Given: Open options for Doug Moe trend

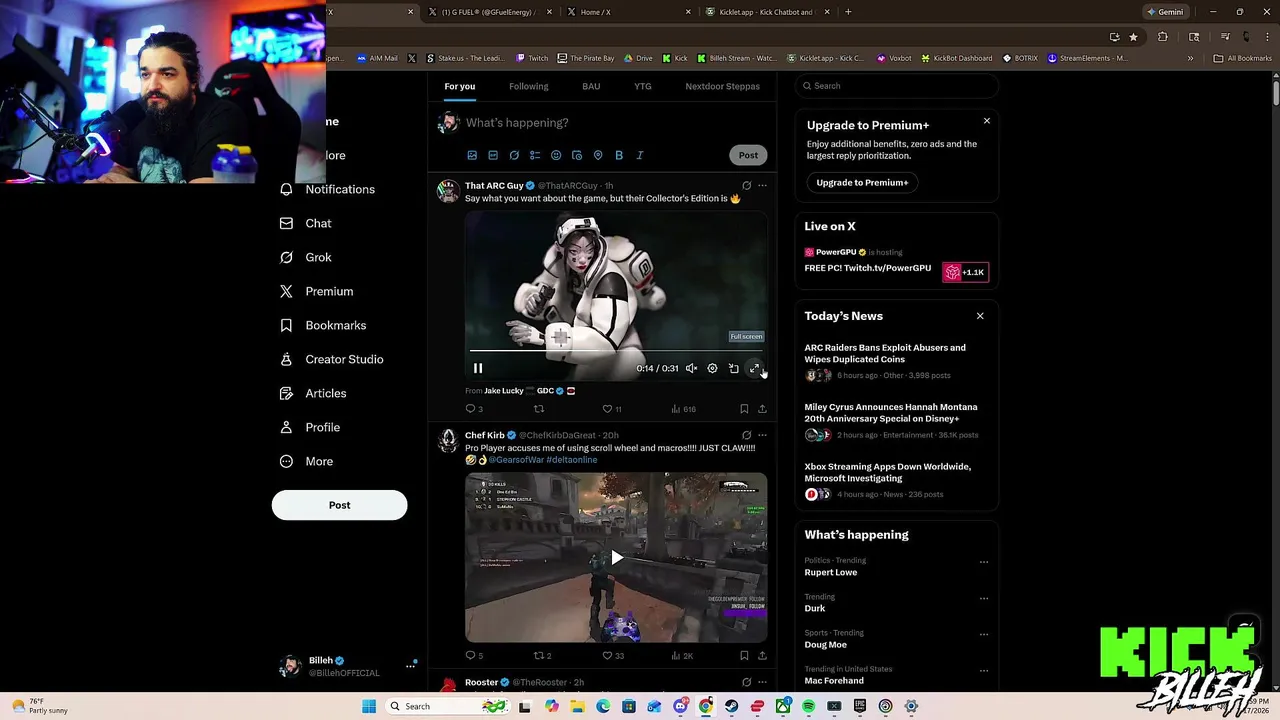Looking at the screenshot, I should [984, 634].
